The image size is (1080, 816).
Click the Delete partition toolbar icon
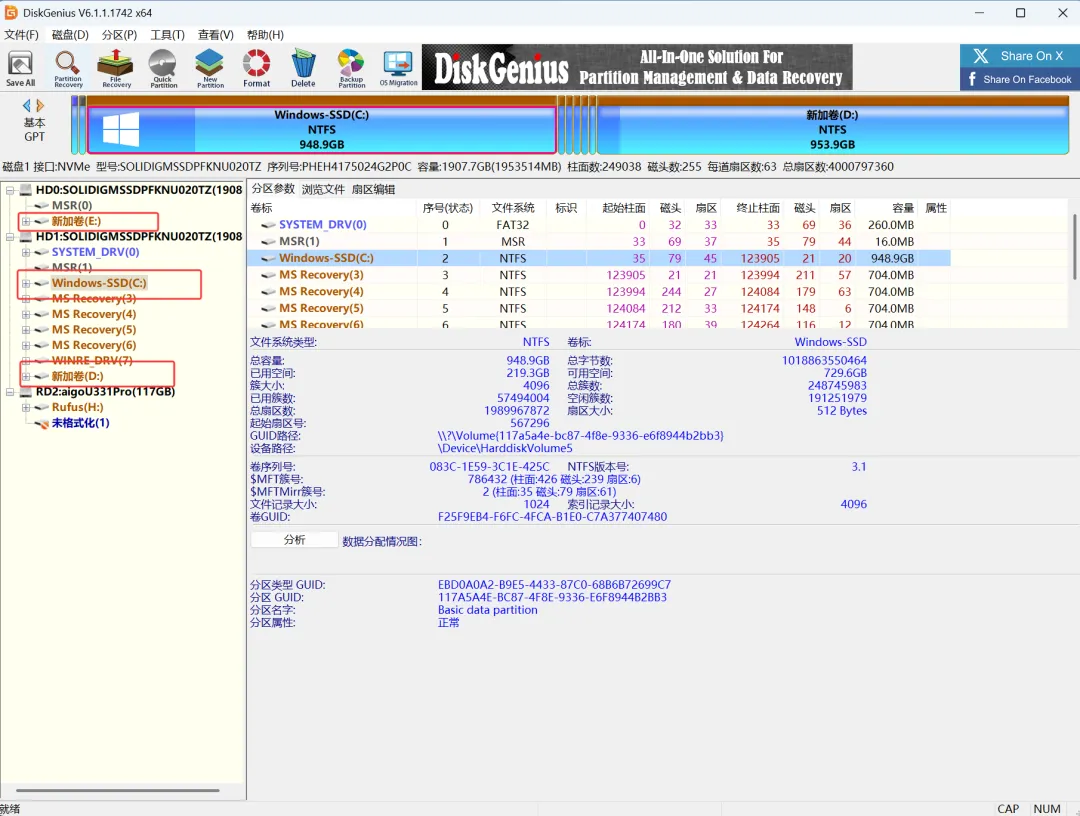[303, 68]
